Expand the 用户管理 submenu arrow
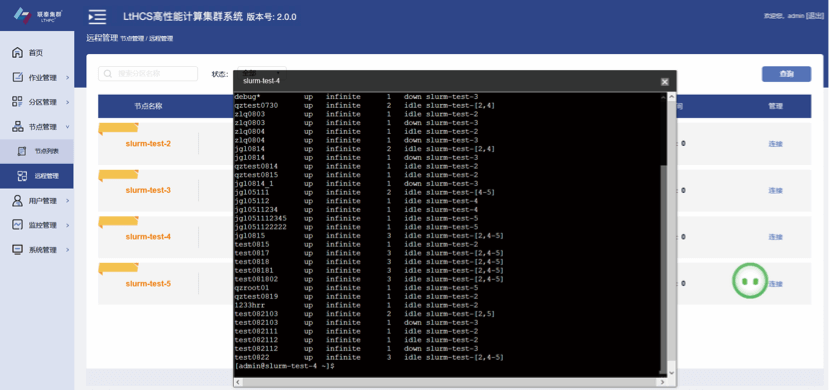830x390 pixels. 68,201
